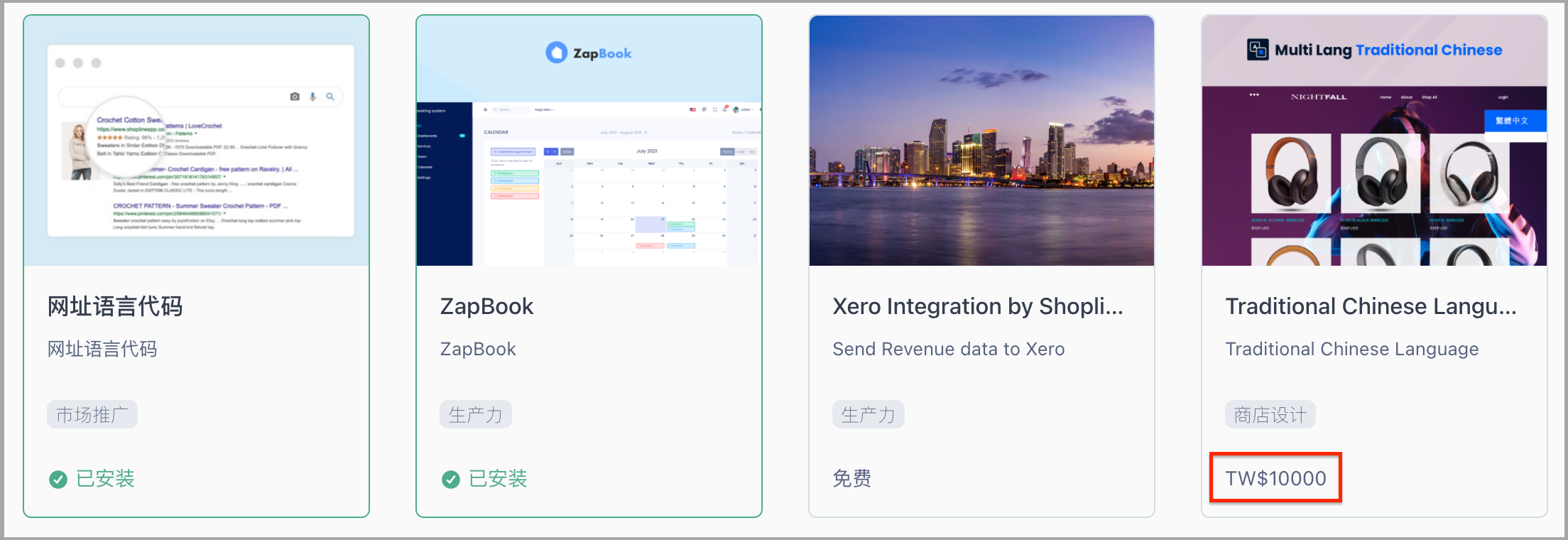Screen dimensions: 1568x540
Task: Select the 生产力 tag on ZapBook card
Action: click(x=476, y=414)
